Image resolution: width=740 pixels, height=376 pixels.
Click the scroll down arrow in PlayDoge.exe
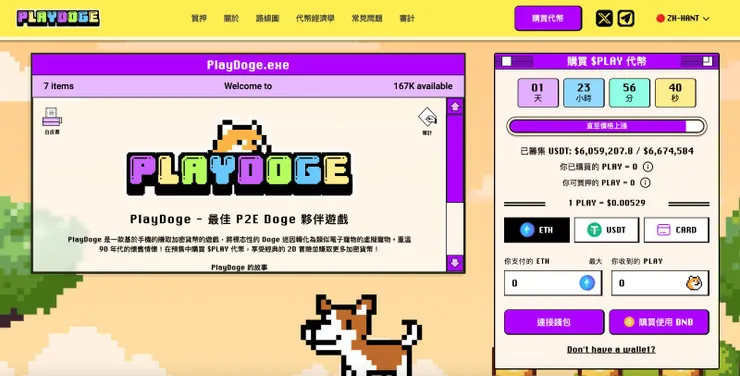coord(455,263)
